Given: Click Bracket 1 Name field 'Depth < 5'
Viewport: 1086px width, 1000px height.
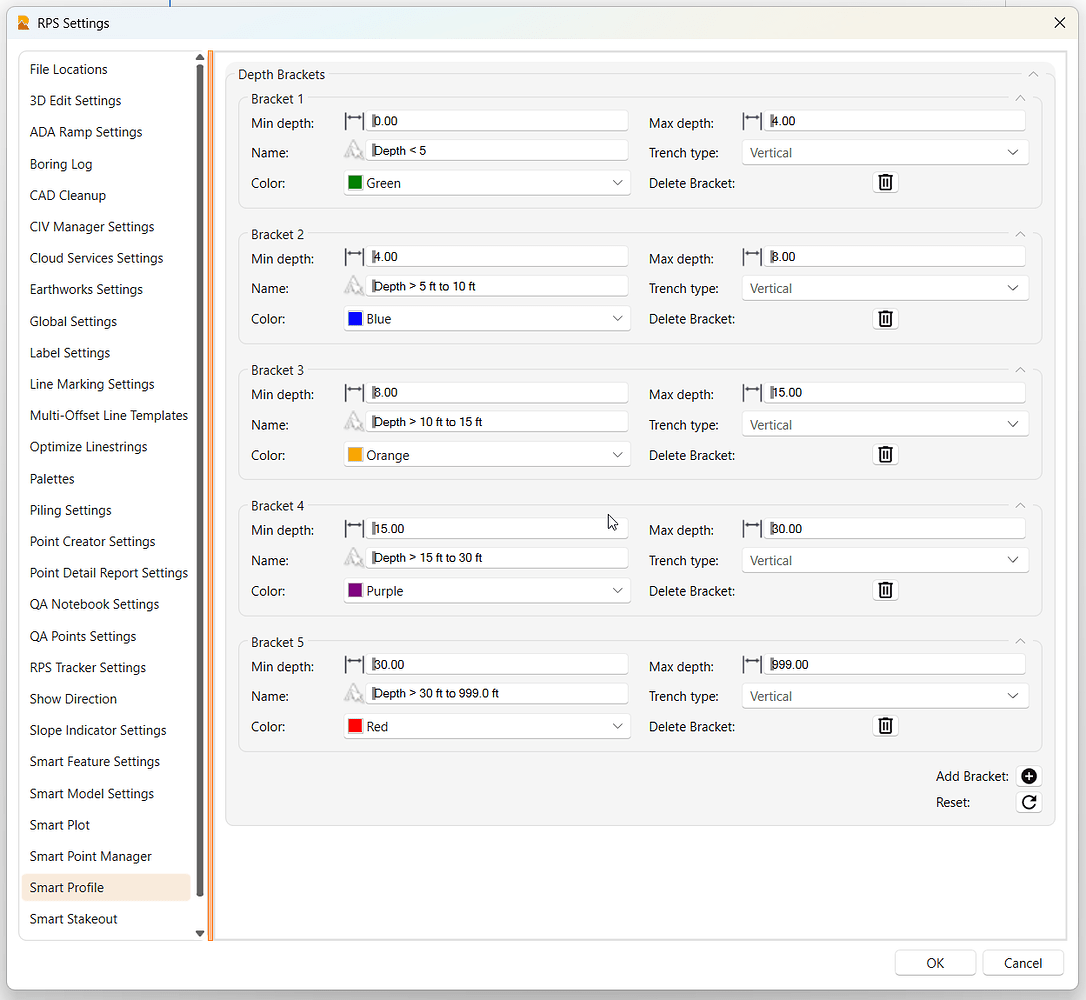Looking at the screenshot, I should coord(497,150).
